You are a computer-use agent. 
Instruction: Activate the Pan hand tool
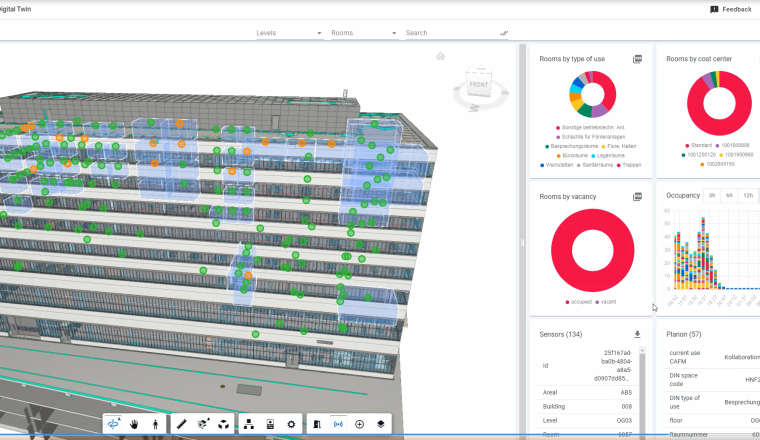134,424
